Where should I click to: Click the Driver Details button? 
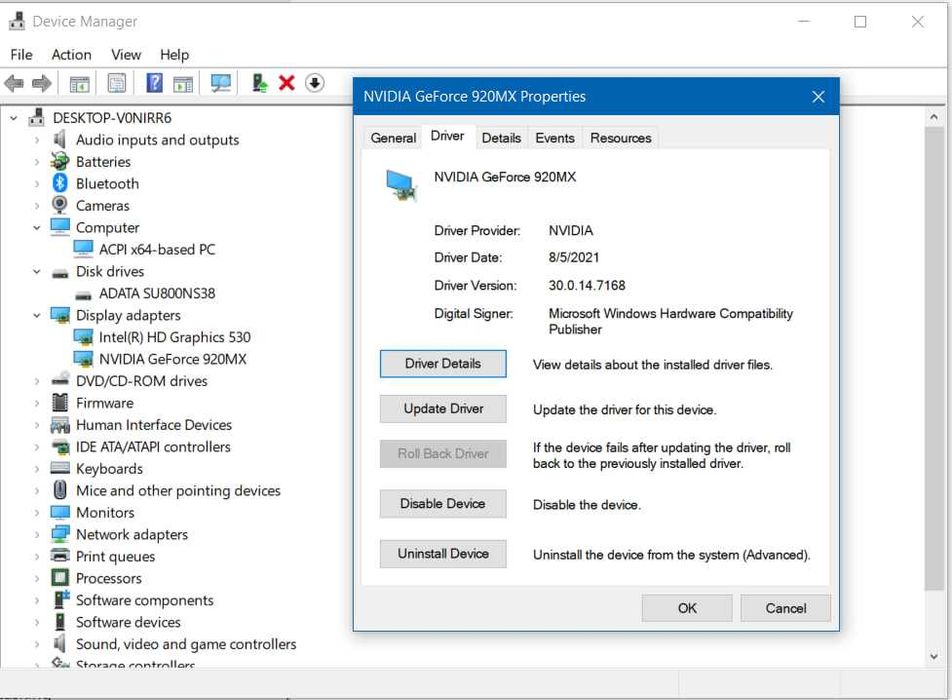click(x=443, y=364)
